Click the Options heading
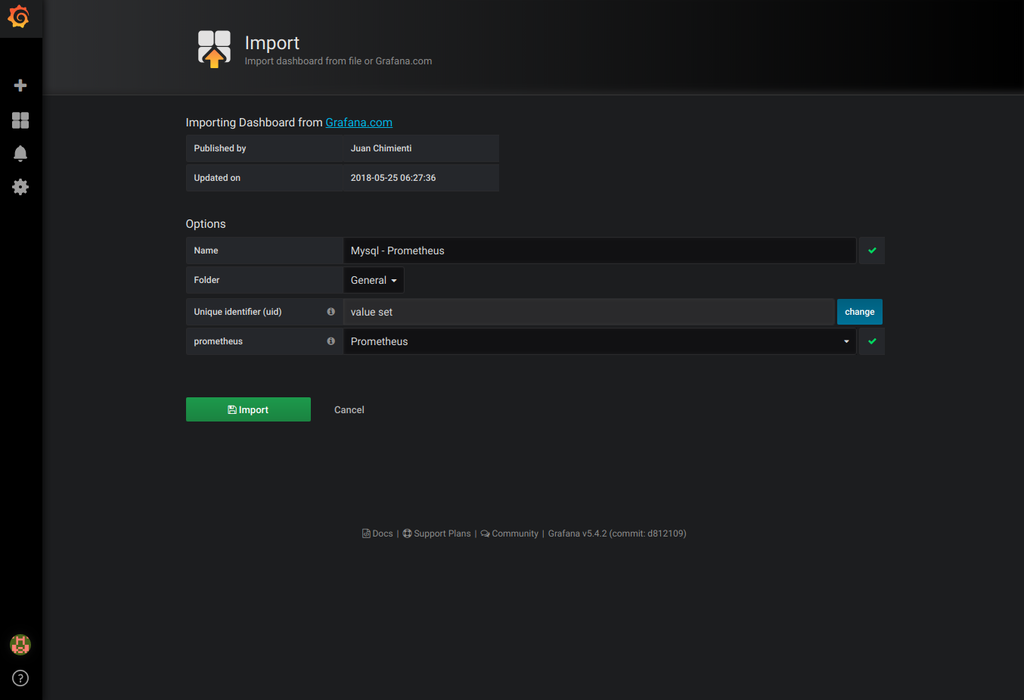This screenshot has width=1024, height=700. coord(206,224)
